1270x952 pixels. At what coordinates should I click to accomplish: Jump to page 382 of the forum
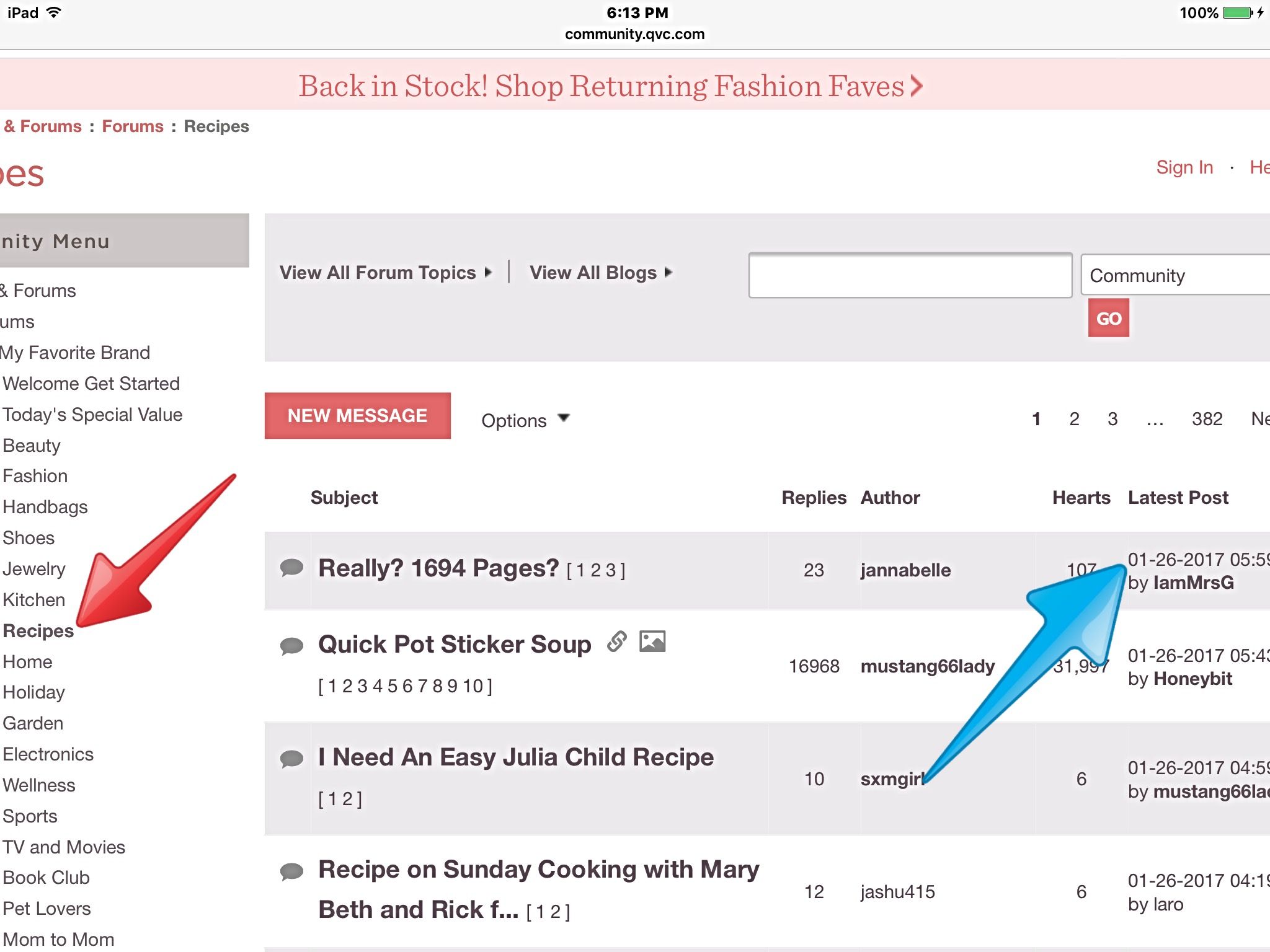click(1207, 419)
